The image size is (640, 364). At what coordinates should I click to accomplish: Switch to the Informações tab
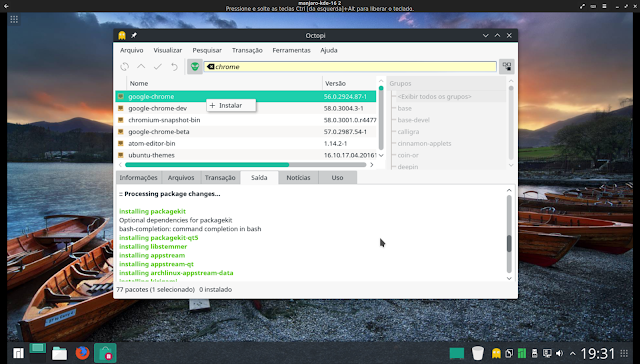click(x=138, y=178)
